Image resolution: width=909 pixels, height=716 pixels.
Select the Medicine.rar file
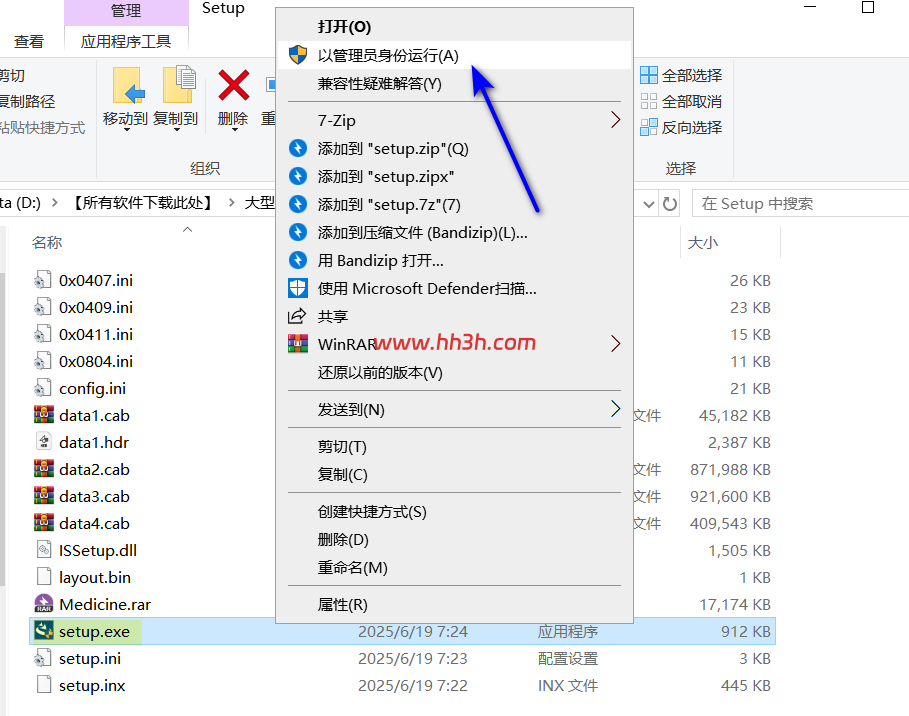tap(105, 605)
